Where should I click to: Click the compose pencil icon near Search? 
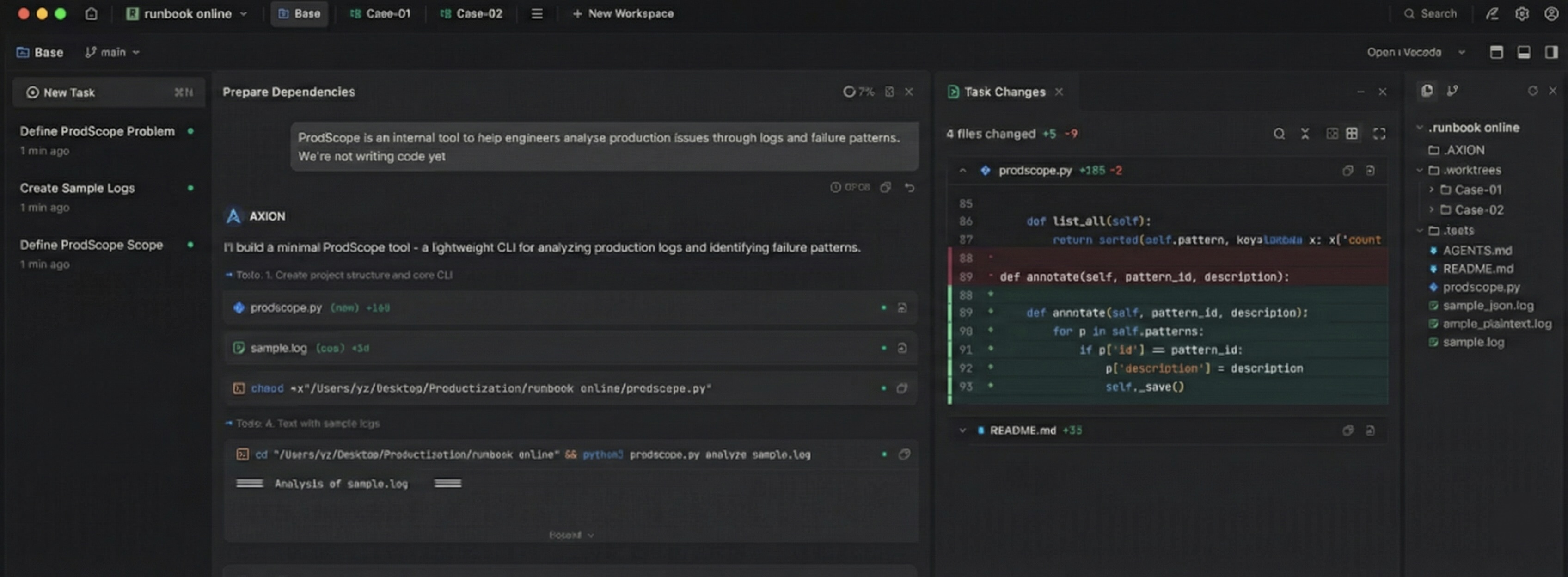1491,13
